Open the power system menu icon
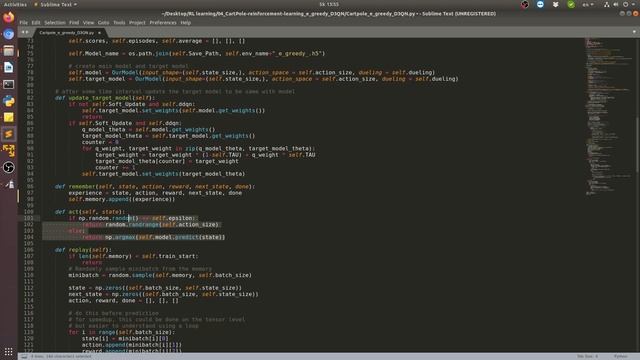Screen dimensions: 640x360 click(626, 4)
